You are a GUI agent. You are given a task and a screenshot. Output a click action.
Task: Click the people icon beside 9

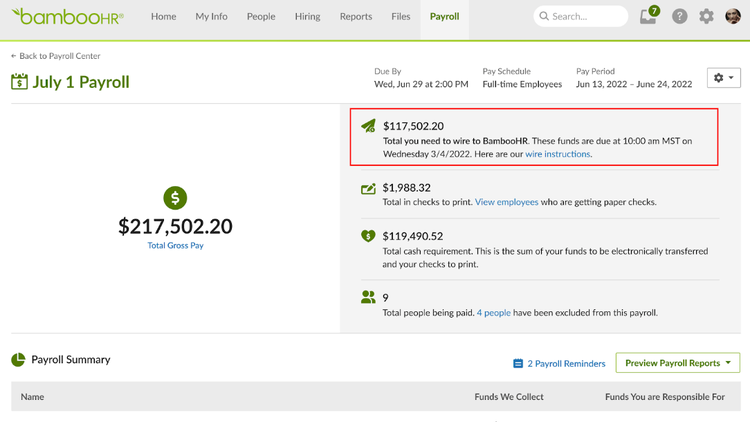(368, 297)
